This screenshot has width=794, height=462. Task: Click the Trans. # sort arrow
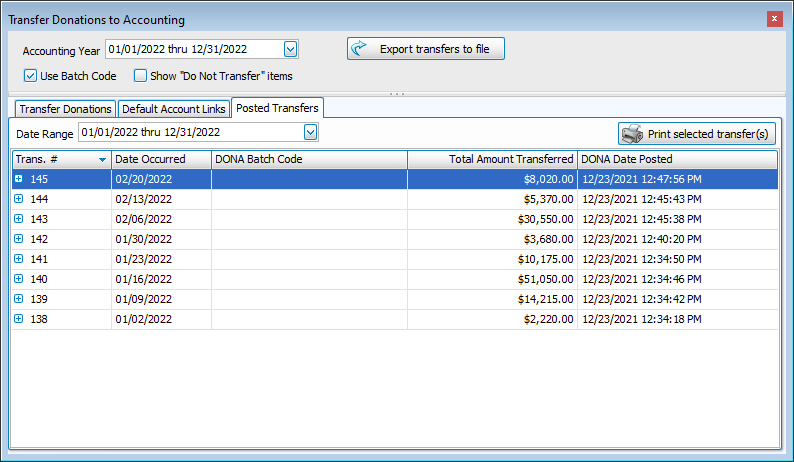(102, 159)
